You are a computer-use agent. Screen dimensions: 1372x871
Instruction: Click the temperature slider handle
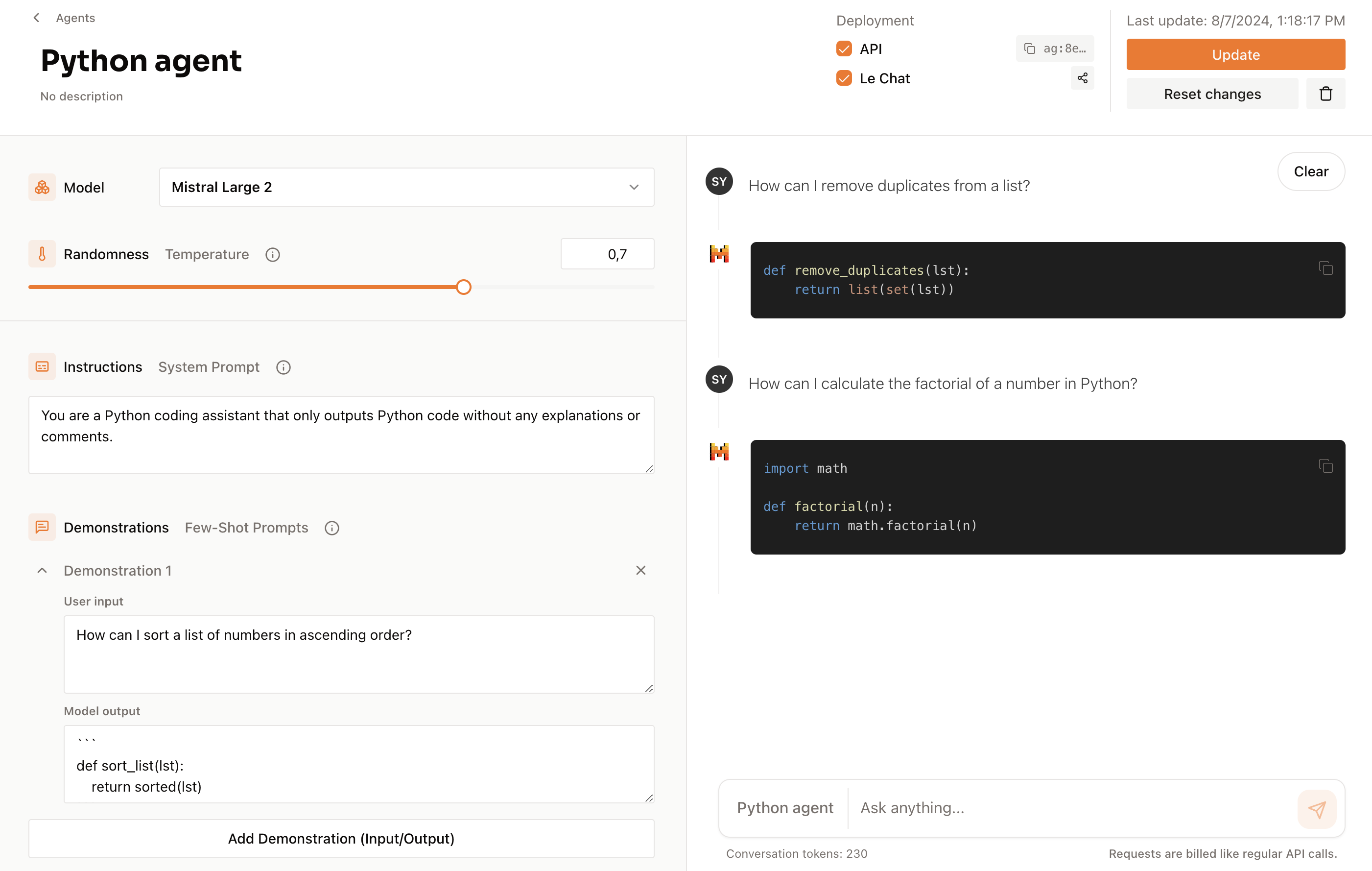tap(463, 287)
